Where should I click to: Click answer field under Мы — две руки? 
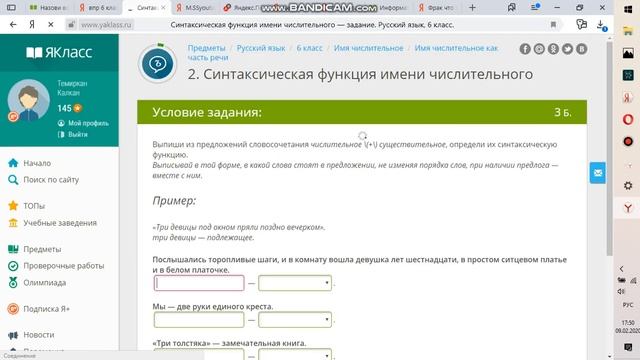[199, 320]
